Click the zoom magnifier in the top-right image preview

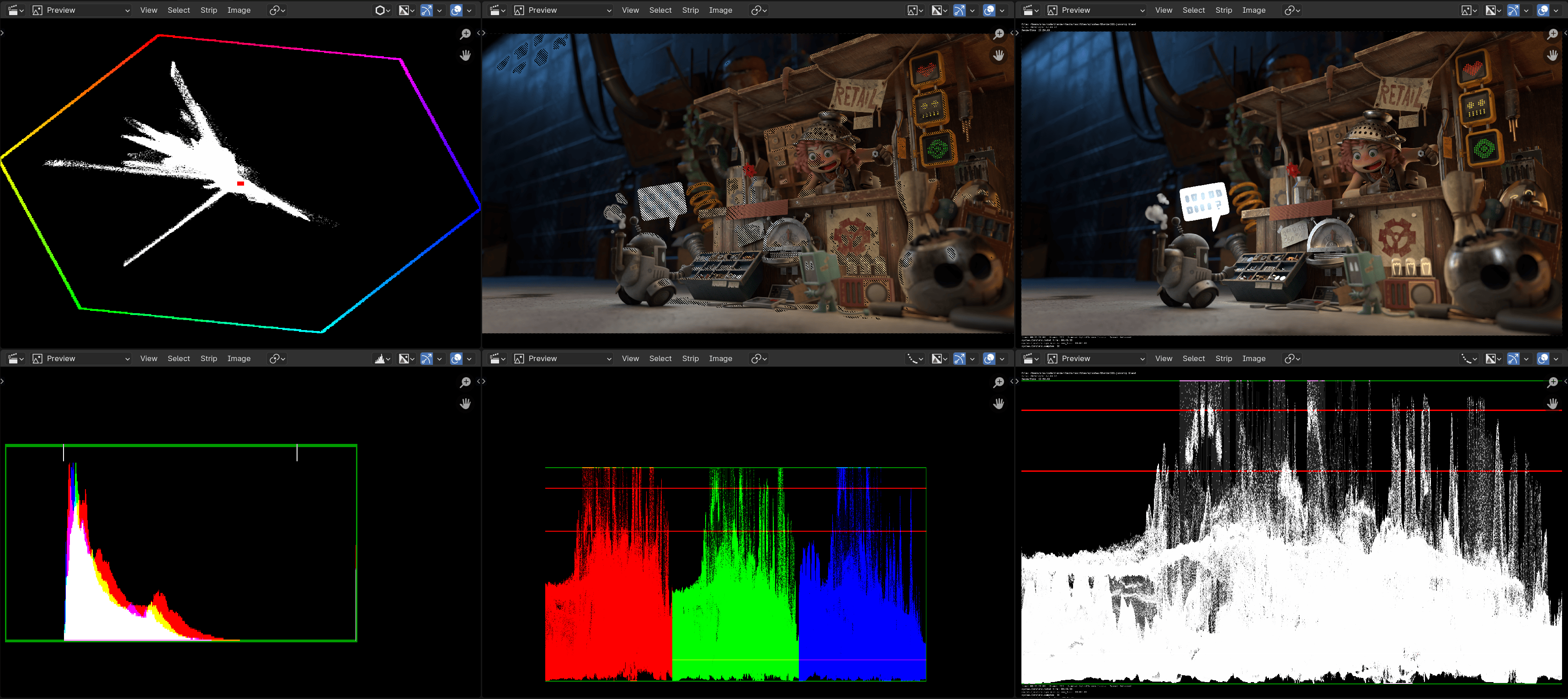1552,34
